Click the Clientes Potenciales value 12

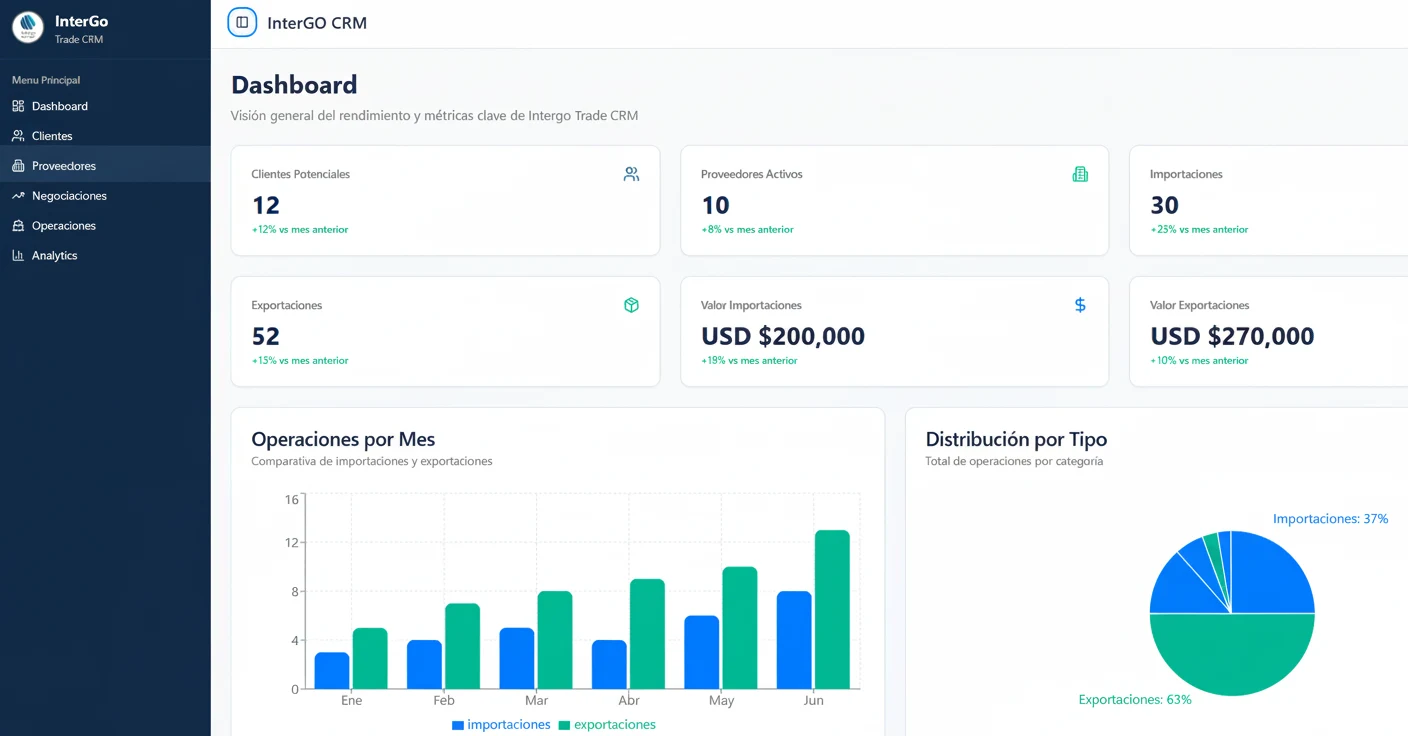point(266,205)
